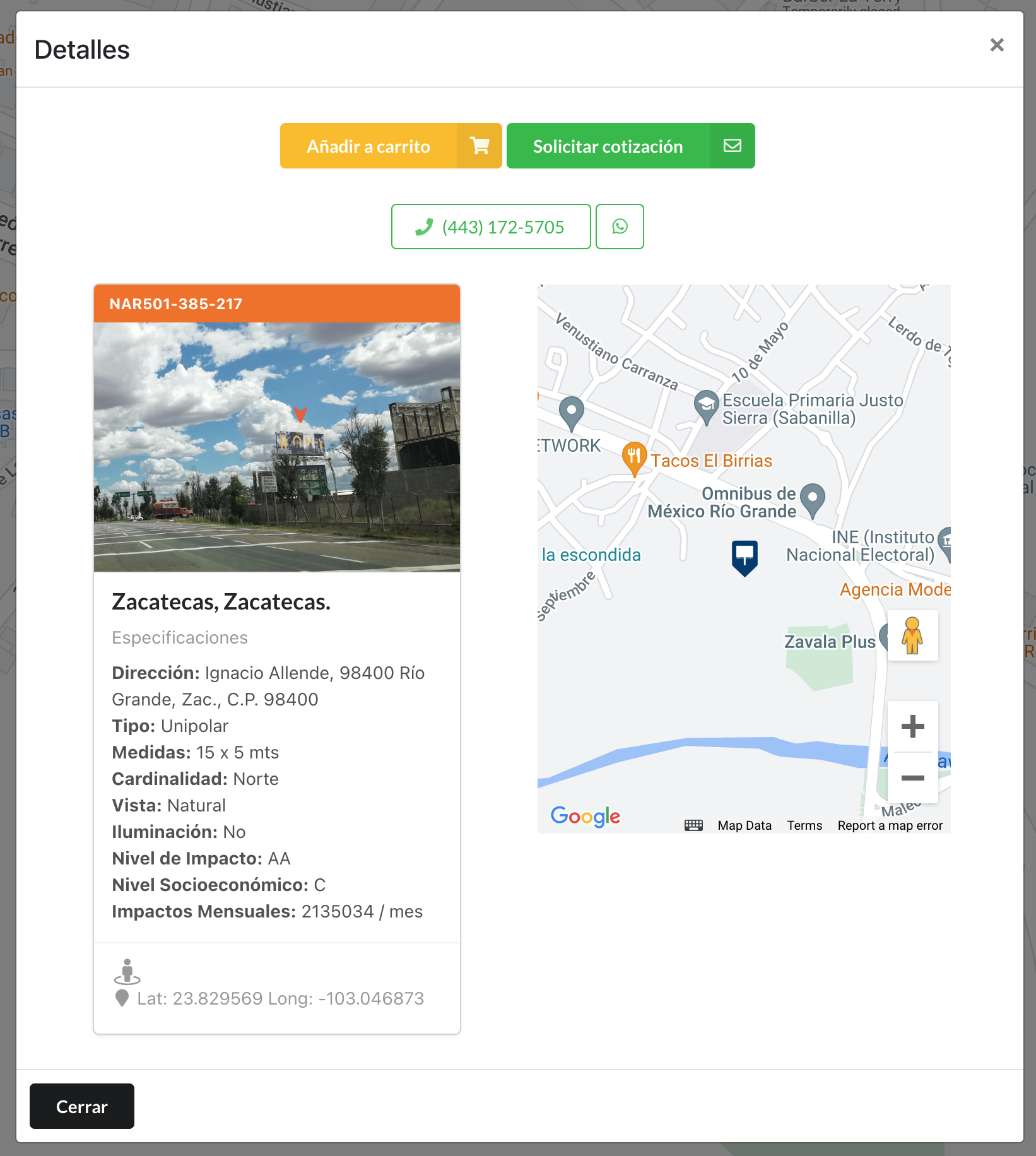Click the Map Data label
The image size is (1036, 1156).
click(745, 825)
